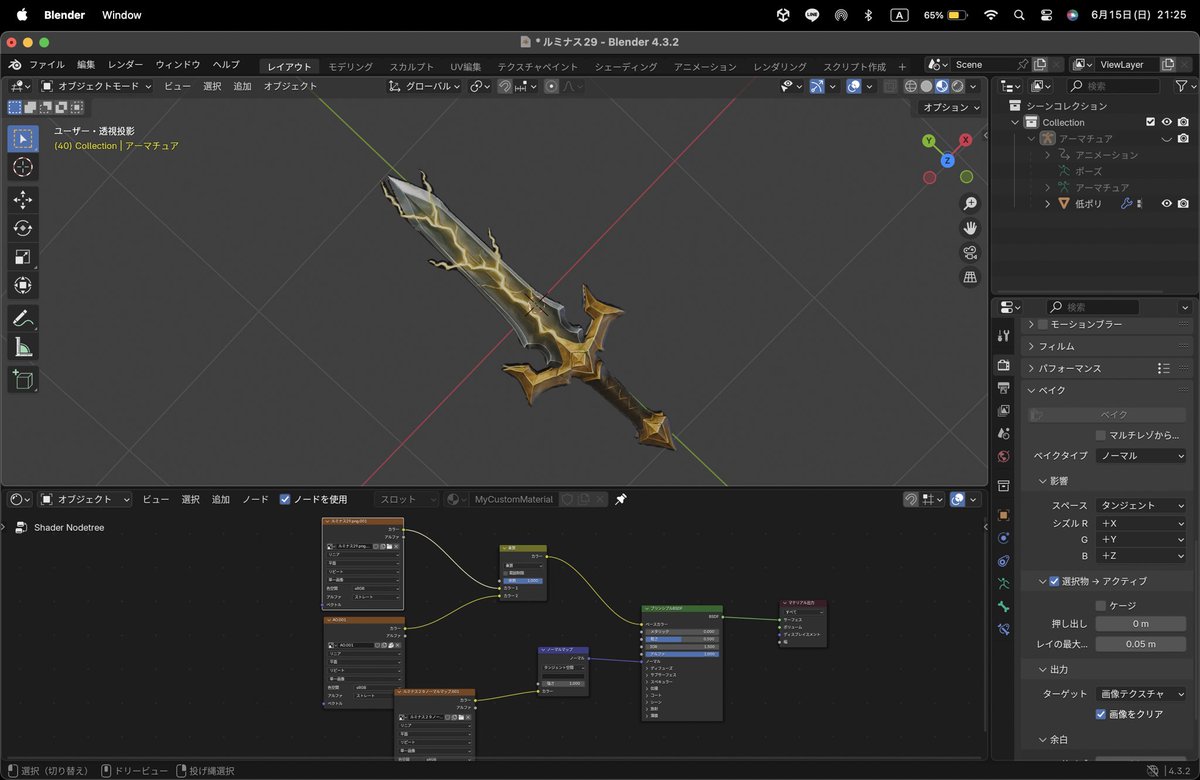Click レイの最大 0.05 m field
The height and width of the screenshot is (780, 1200).
pos(1140,644)
